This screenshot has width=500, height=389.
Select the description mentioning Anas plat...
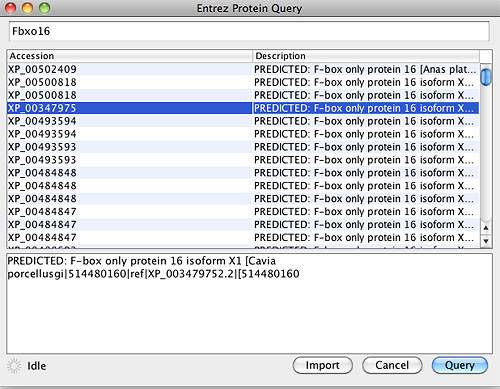tap(366, 69)
